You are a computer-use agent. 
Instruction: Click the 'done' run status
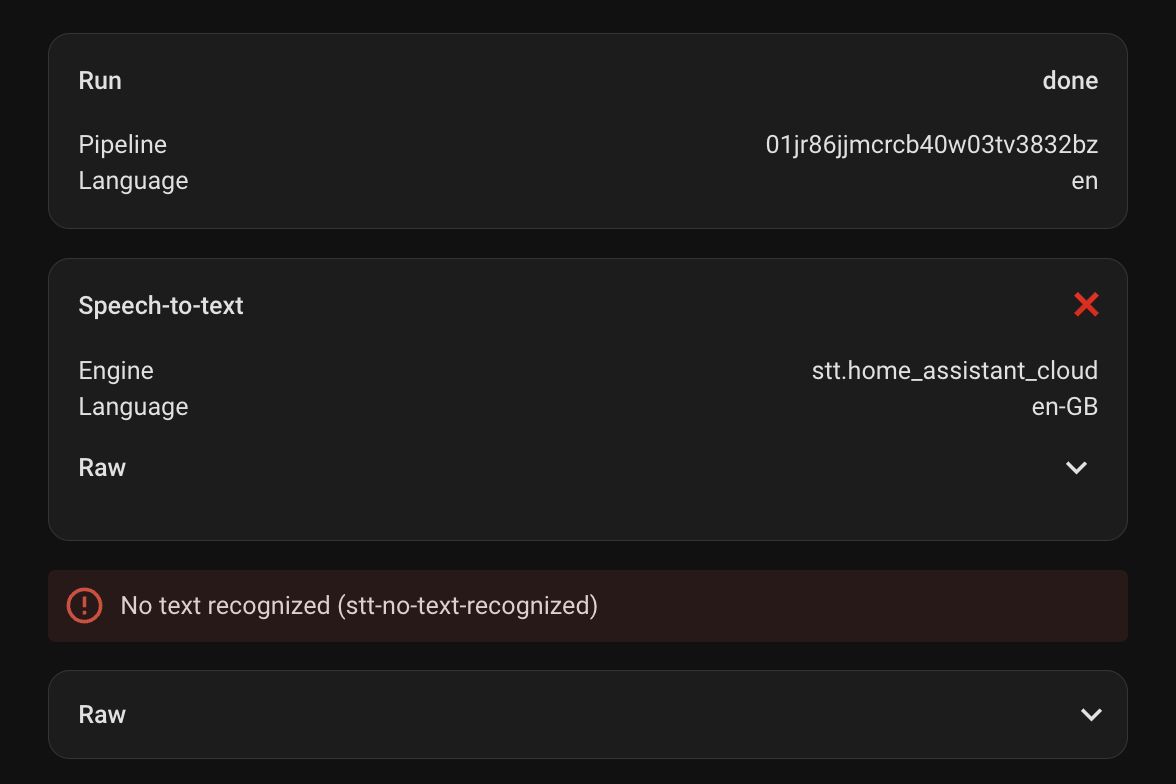1070,81
